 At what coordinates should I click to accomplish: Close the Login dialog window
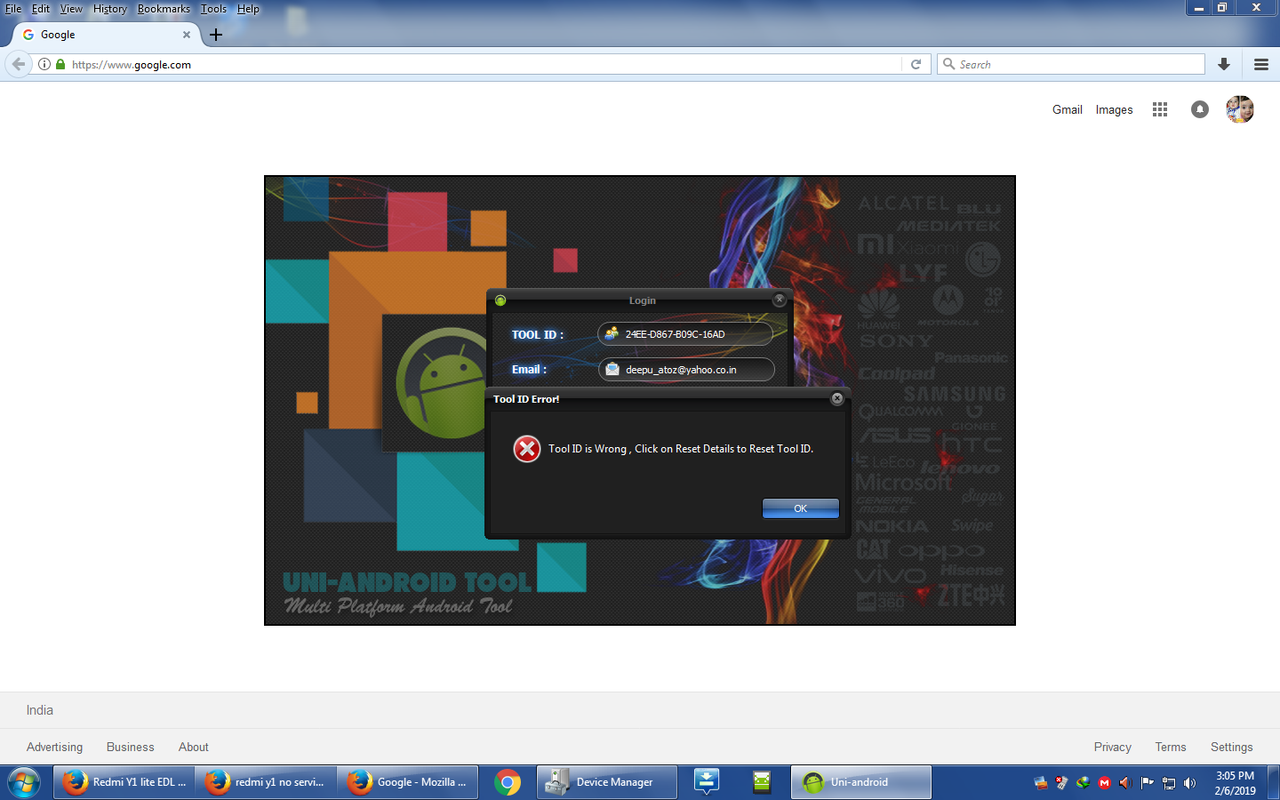click(x=779, y=299)
